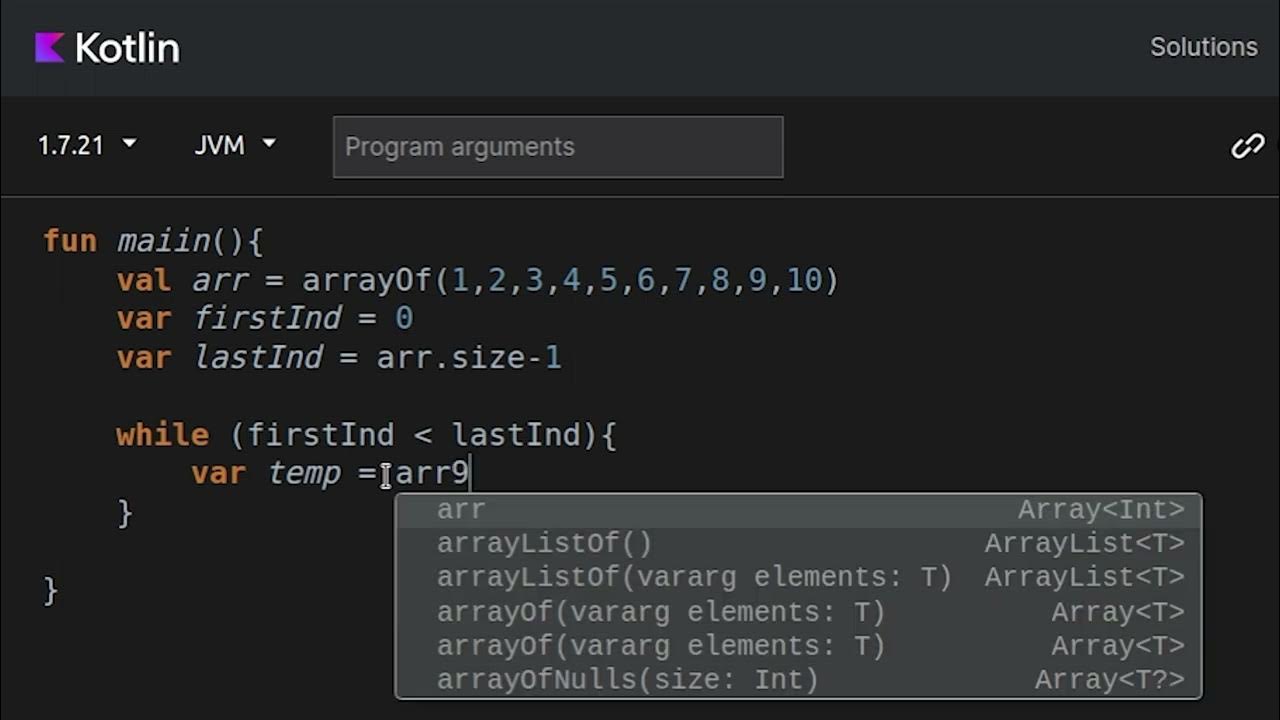1280x720 pixels.
Task: Click the Kotlin logo icon
Action: pos(50,47)
